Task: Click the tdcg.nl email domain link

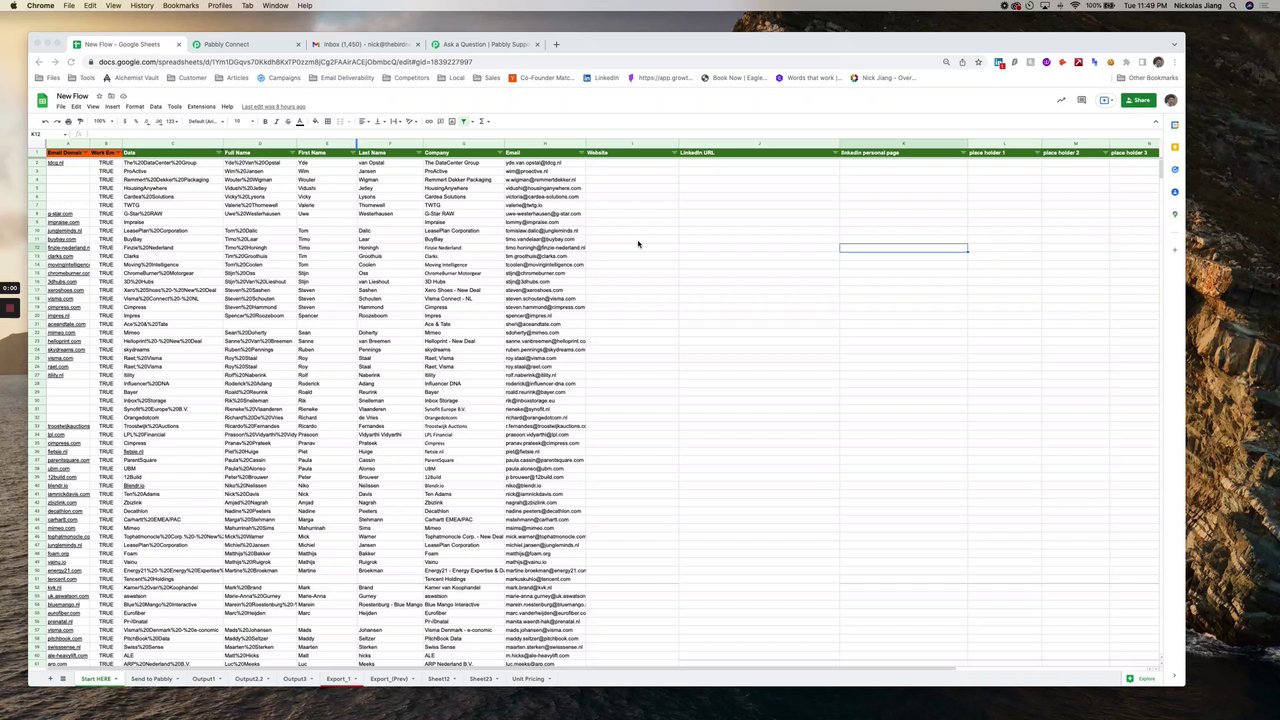Action: point(55,163)
